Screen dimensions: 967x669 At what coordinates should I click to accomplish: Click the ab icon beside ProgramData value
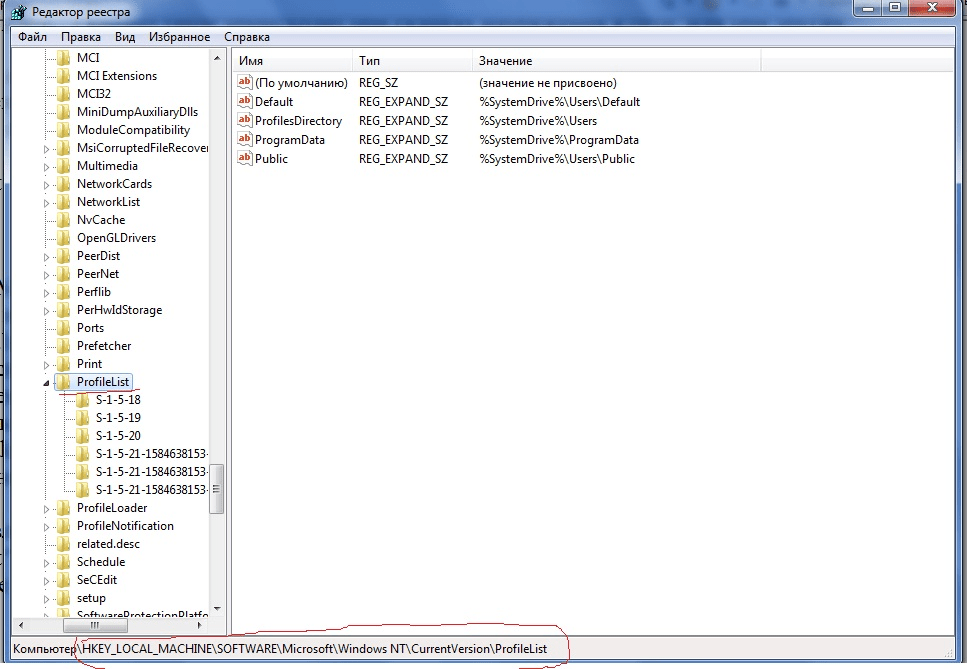click(245, 140)
